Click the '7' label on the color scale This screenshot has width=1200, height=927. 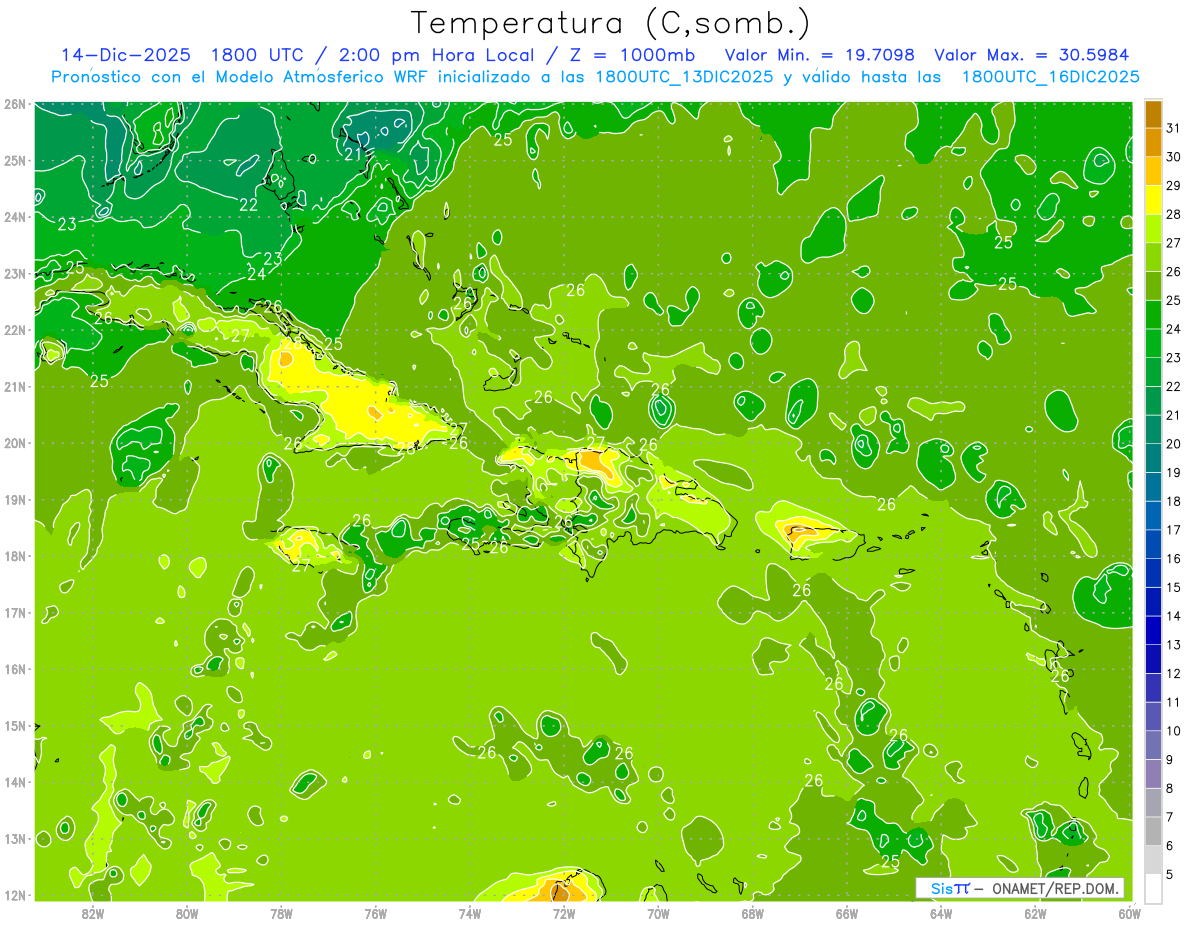(x=1170, y=817)
